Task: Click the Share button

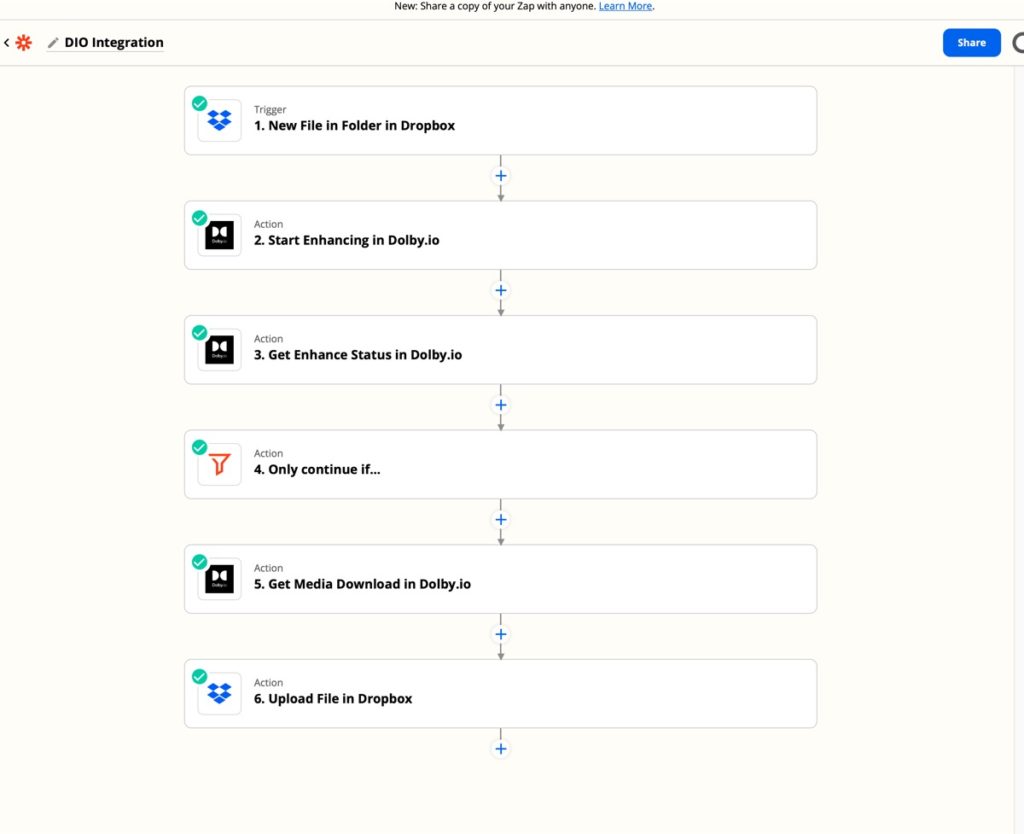Action: tap(971, 42)
